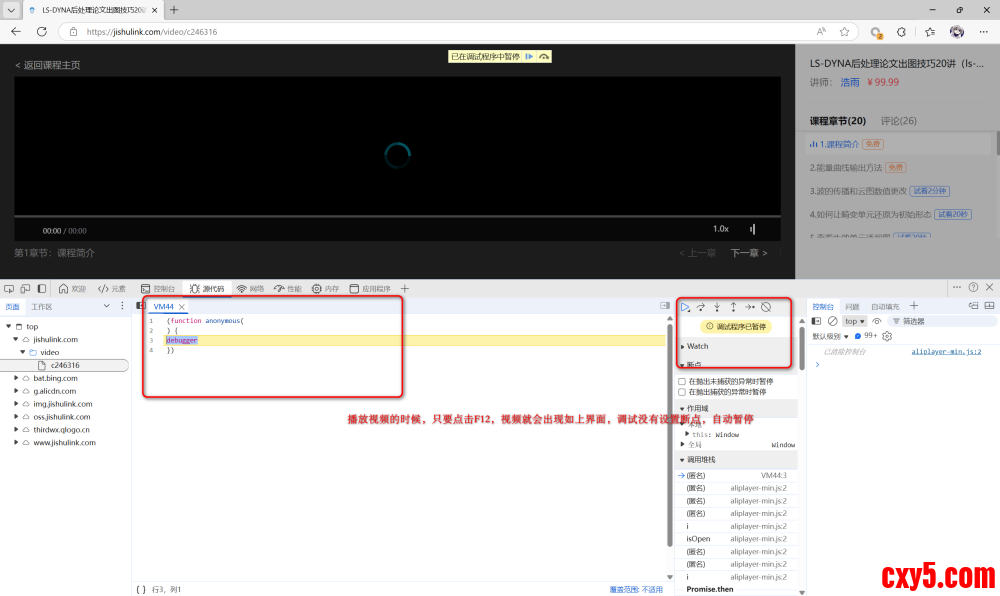
Task: Enable pause on caught exceptions checkbox
Action: coord(682,392)
